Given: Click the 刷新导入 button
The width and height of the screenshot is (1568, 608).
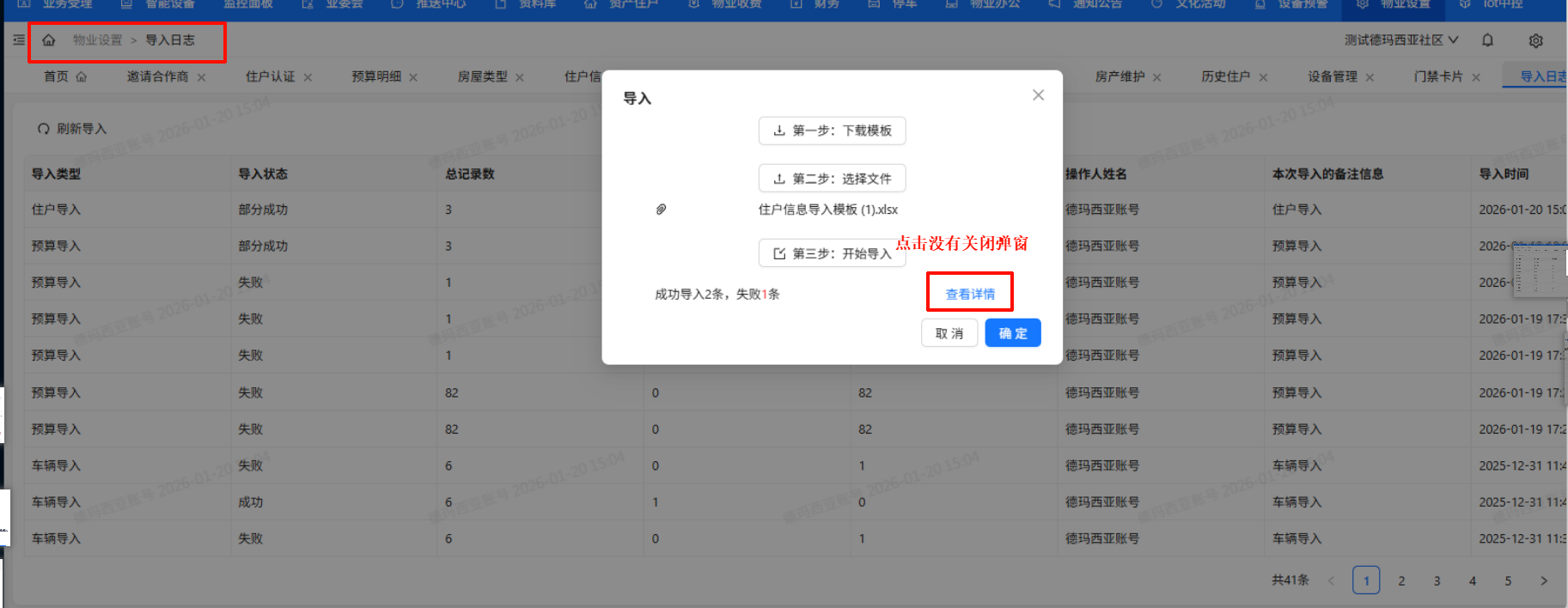Looking at the screenshot, I should (72, 129).
